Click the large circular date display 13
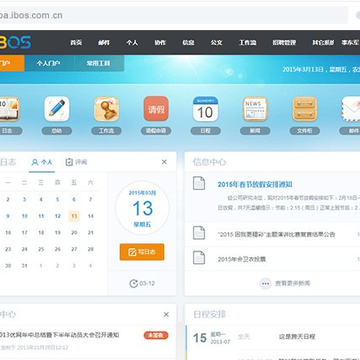The height and width of the screenshot is (360, 360). (x=142, y=208)
